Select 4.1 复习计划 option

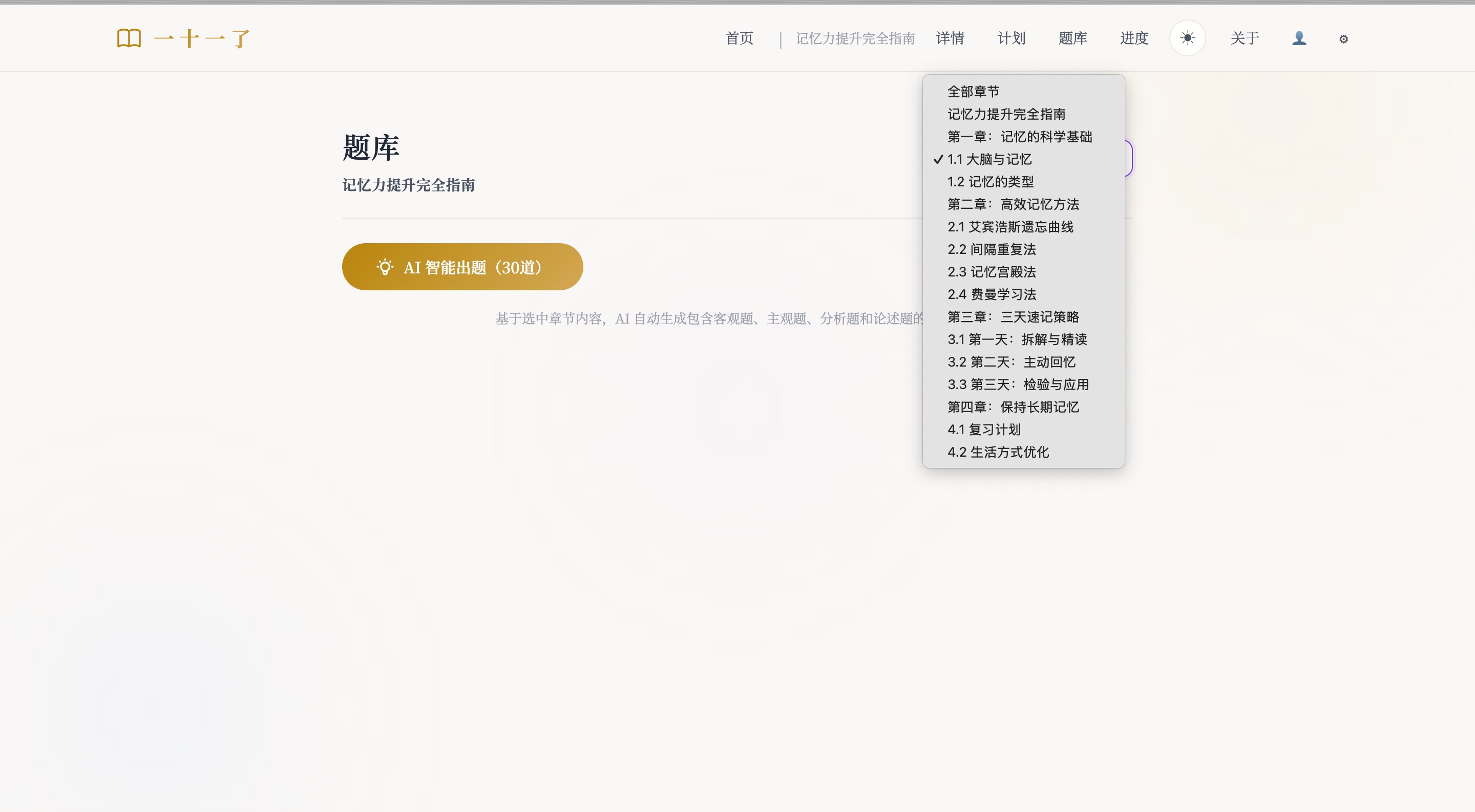pyautogui.click(x=1023, y=430)
